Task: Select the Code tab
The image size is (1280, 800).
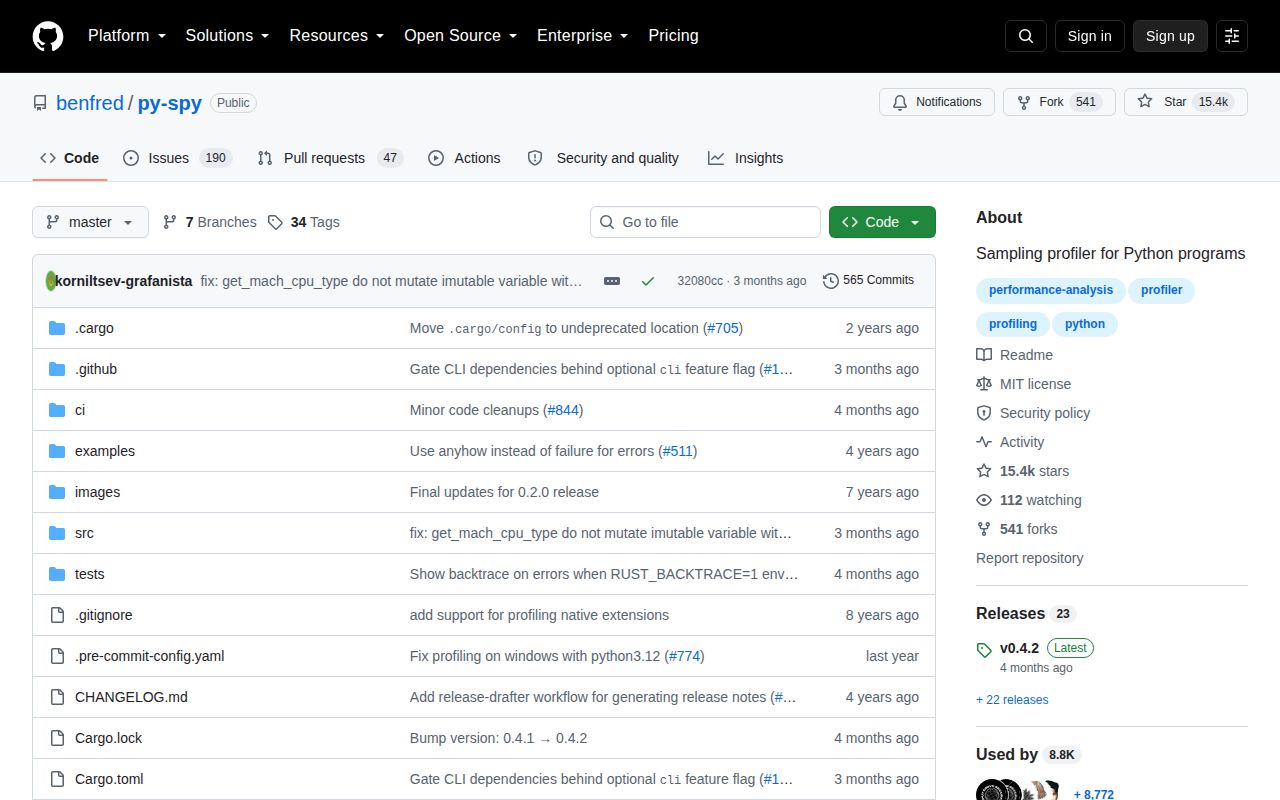Action: (x=69, y=158)
